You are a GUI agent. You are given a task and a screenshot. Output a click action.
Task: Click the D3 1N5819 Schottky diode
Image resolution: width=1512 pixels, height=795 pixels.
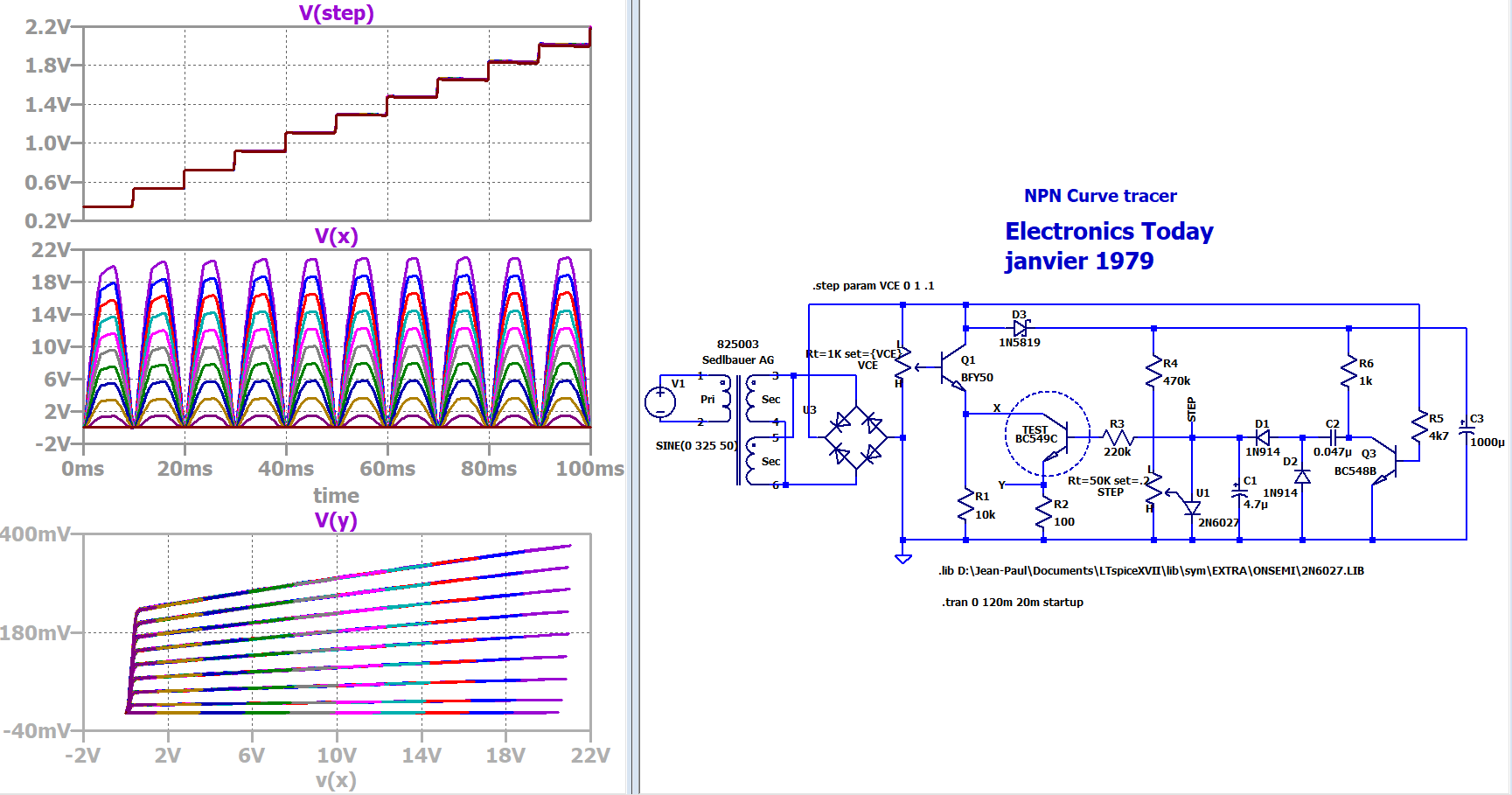(1020, 329)
